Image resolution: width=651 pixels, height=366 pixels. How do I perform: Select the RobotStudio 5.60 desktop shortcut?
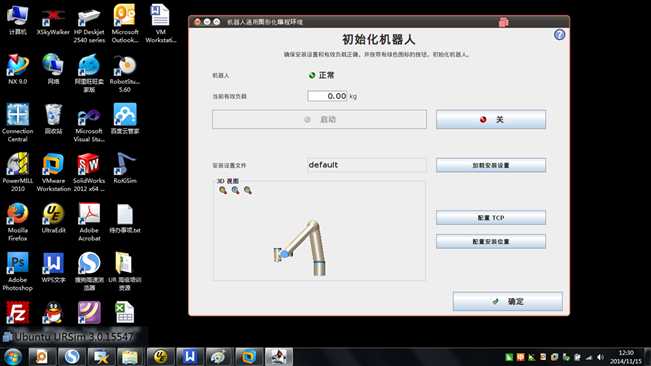click(125, 74)
